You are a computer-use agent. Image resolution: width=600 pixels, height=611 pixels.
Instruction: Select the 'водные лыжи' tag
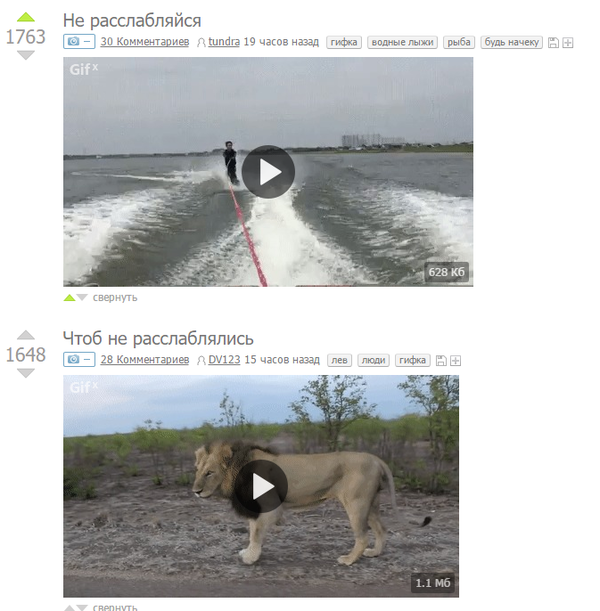[402, 42]
